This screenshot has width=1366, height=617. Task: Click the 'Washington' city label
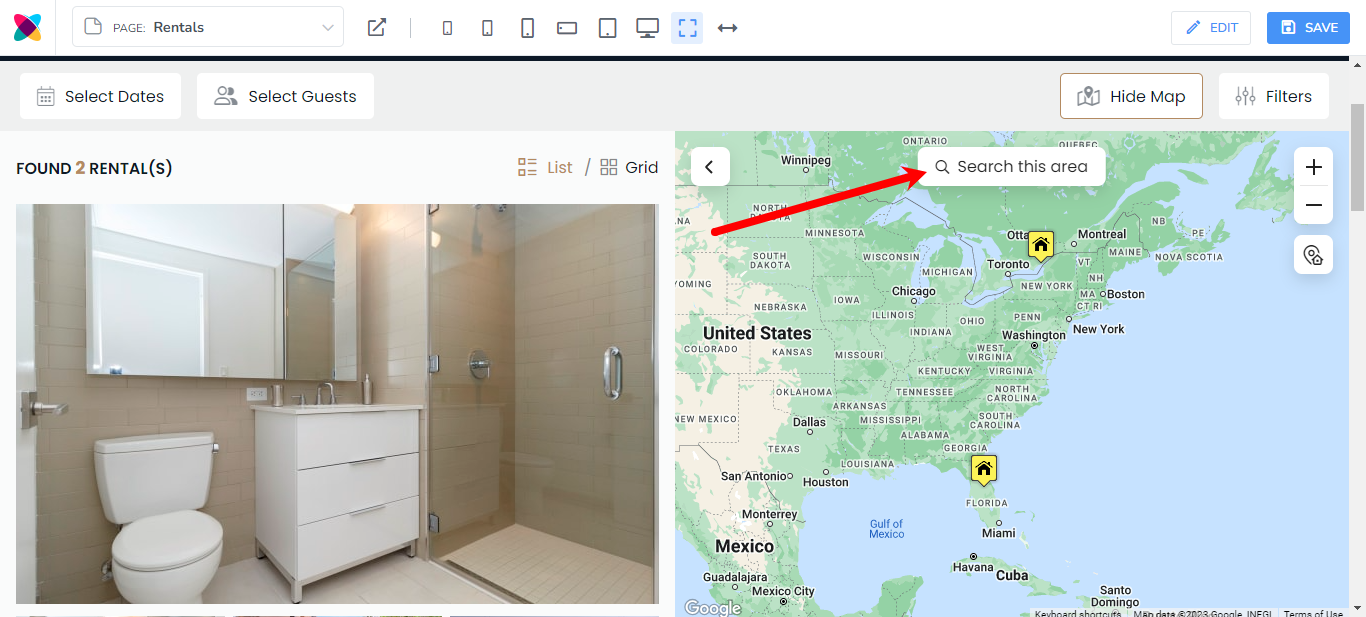click(1033, 335)
